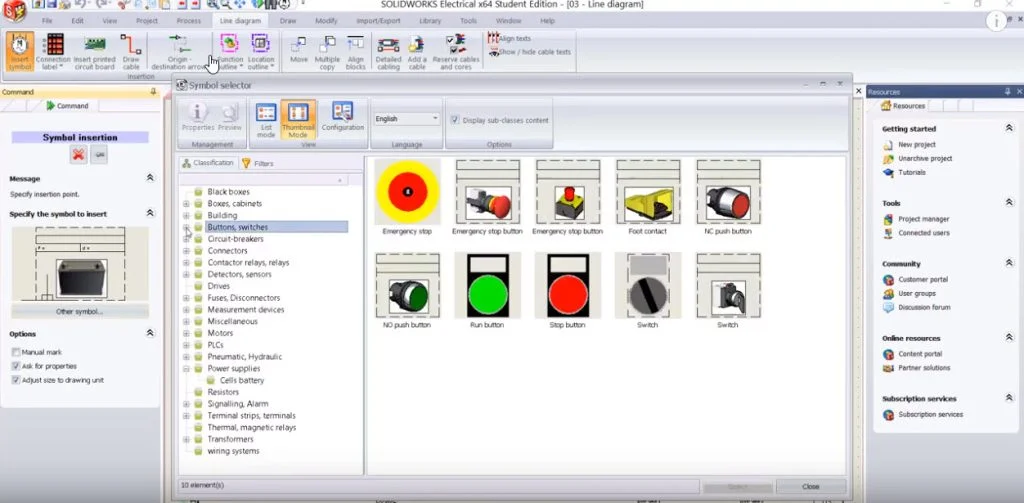This screenshot has width=1024, height=503.
Task: Collapse the Options section in Command panel
Action: [150, 333]
